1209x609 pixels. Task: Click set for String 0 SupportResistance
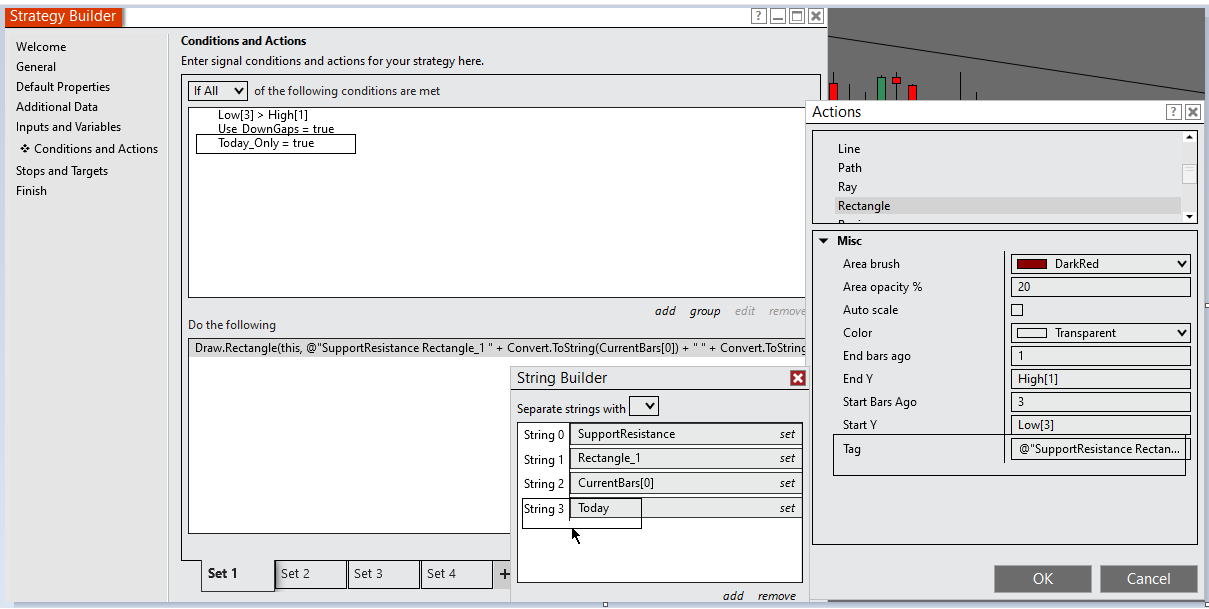coord(788,434)
